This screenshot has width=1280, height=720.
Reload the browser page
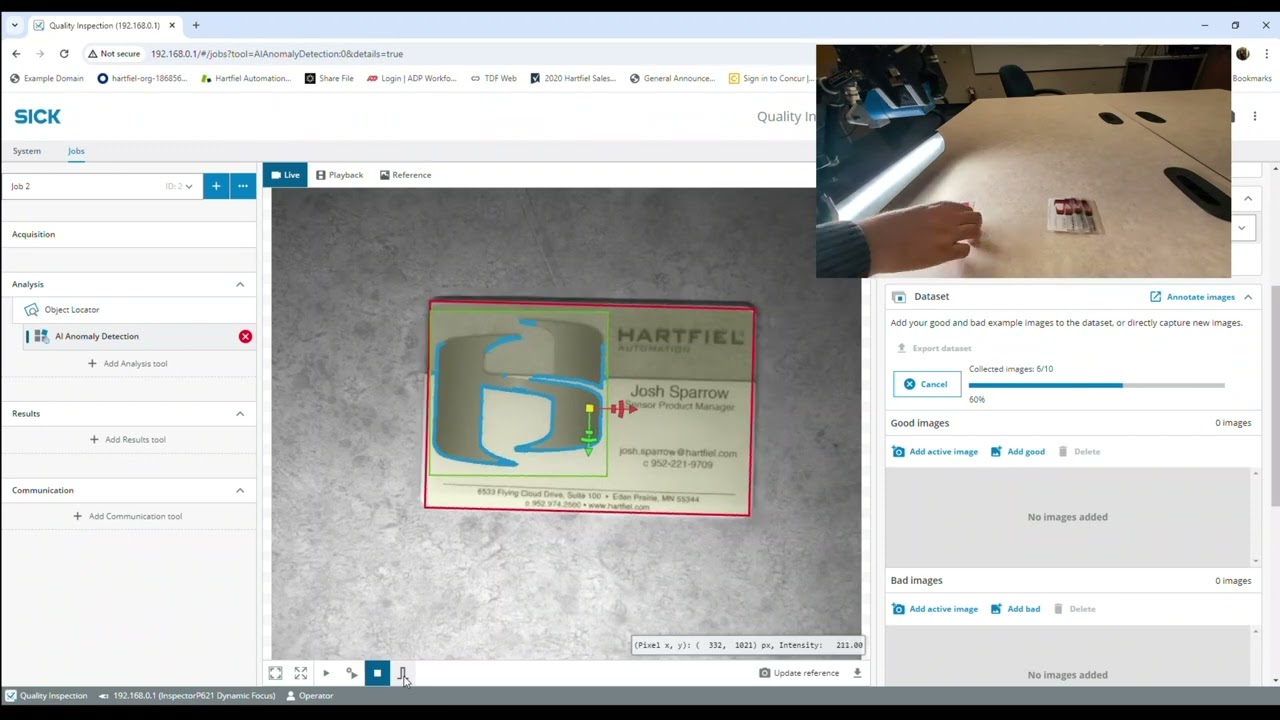pyautogui.click(x=64, y=54)
